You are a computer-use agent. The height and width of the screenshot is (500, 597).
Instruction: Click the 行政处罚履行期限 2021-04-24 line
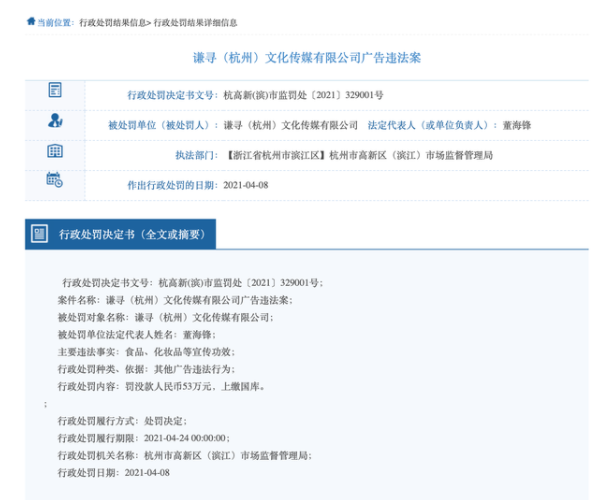144,438
